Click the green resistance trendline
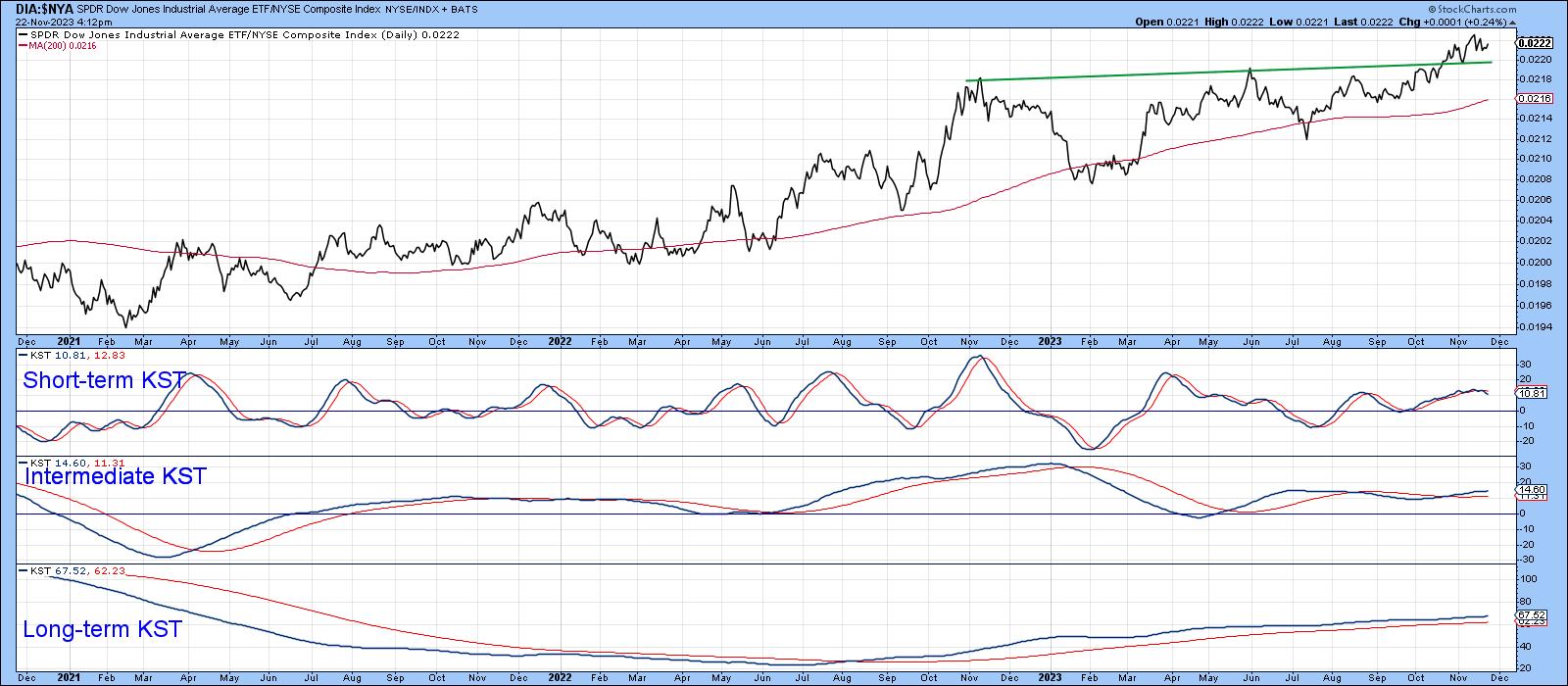The height and width of the screenshot is (686, 1568). tap(1228, 71)
